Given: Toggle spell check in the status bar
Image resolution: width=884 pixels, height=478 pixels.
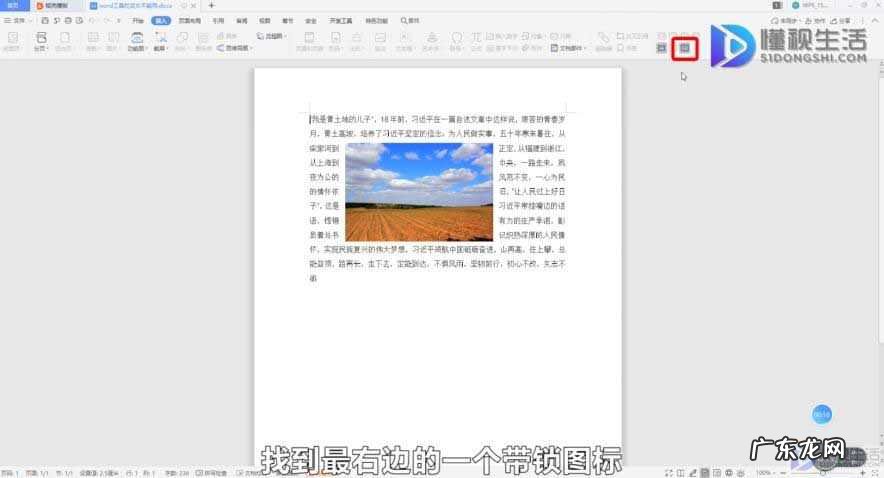Looking at the screenshot, I should [211, 473].
